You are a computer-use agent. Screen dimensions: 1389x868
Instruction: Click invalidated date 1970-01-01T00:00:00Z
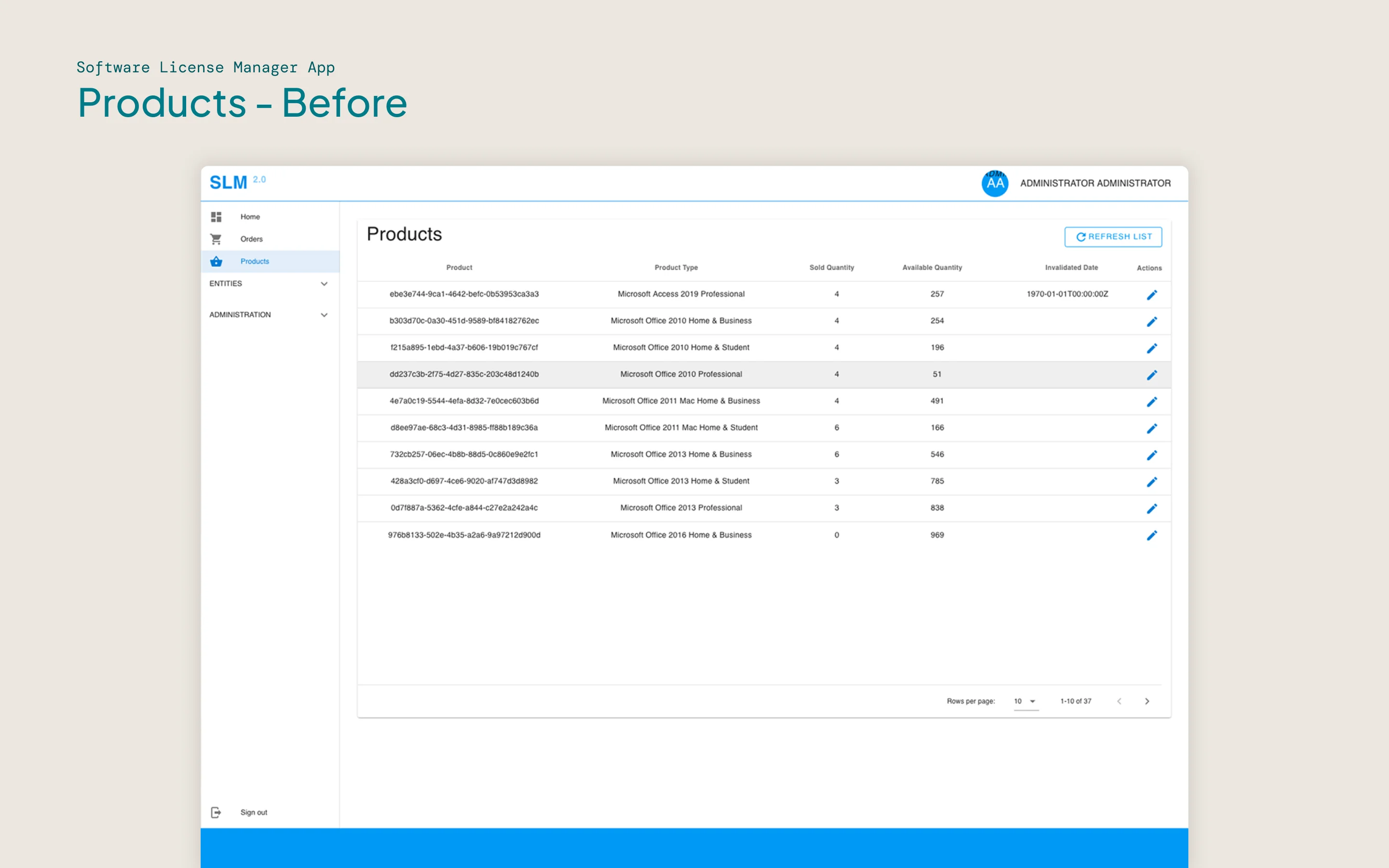(1067, 294)
